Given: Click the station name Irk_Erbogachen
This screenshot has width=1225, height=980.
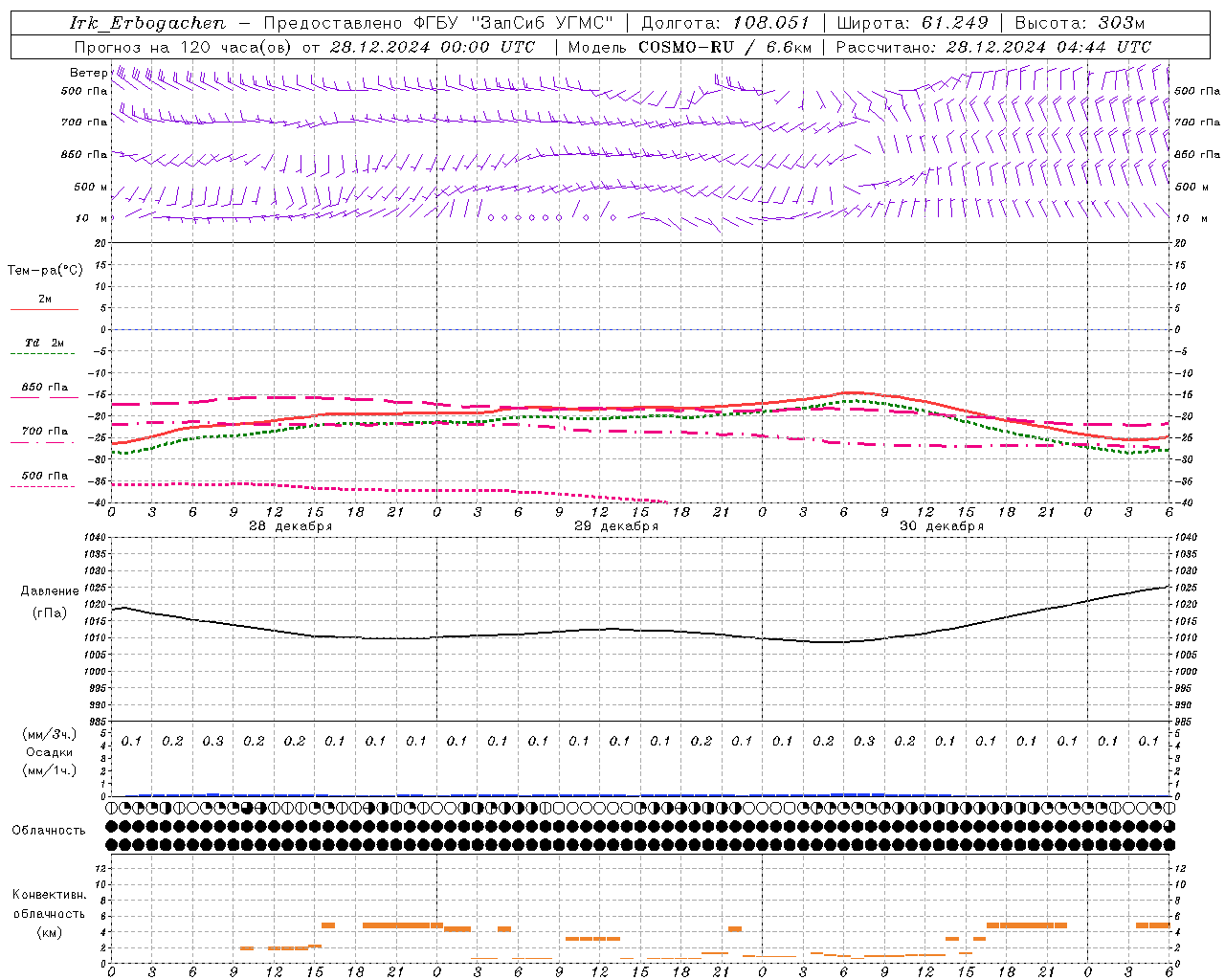Looking at the screenshot, I should point(147,23).
